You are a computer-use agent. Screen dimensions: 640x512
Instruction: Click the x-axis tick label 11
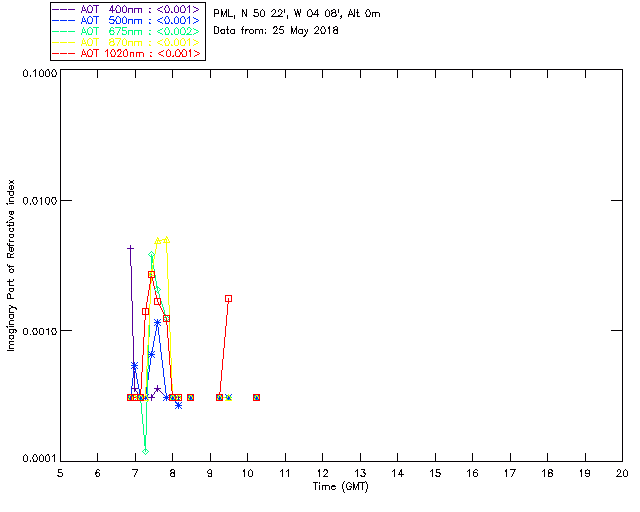[285, 473]
